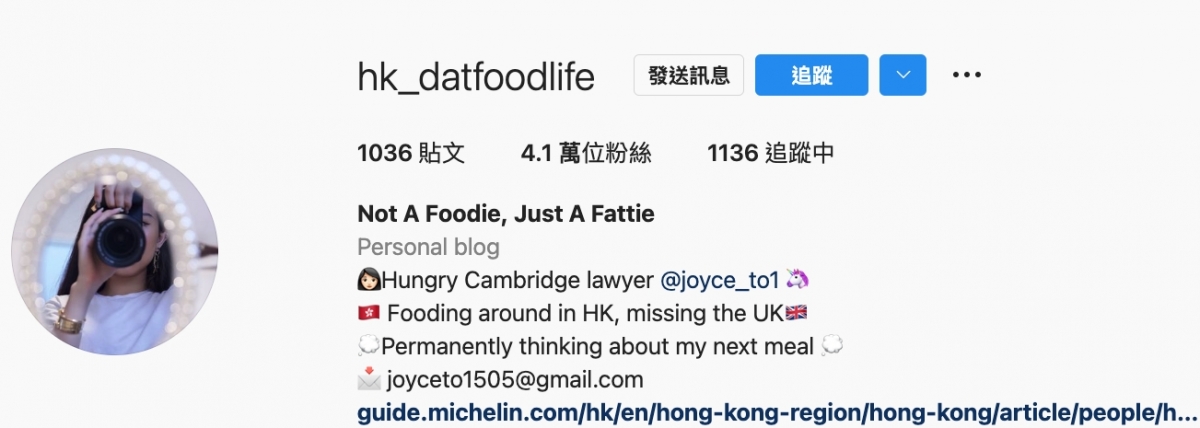View the 1136 追蹤中 following list

pyautogui.click(x=771, y=153)
